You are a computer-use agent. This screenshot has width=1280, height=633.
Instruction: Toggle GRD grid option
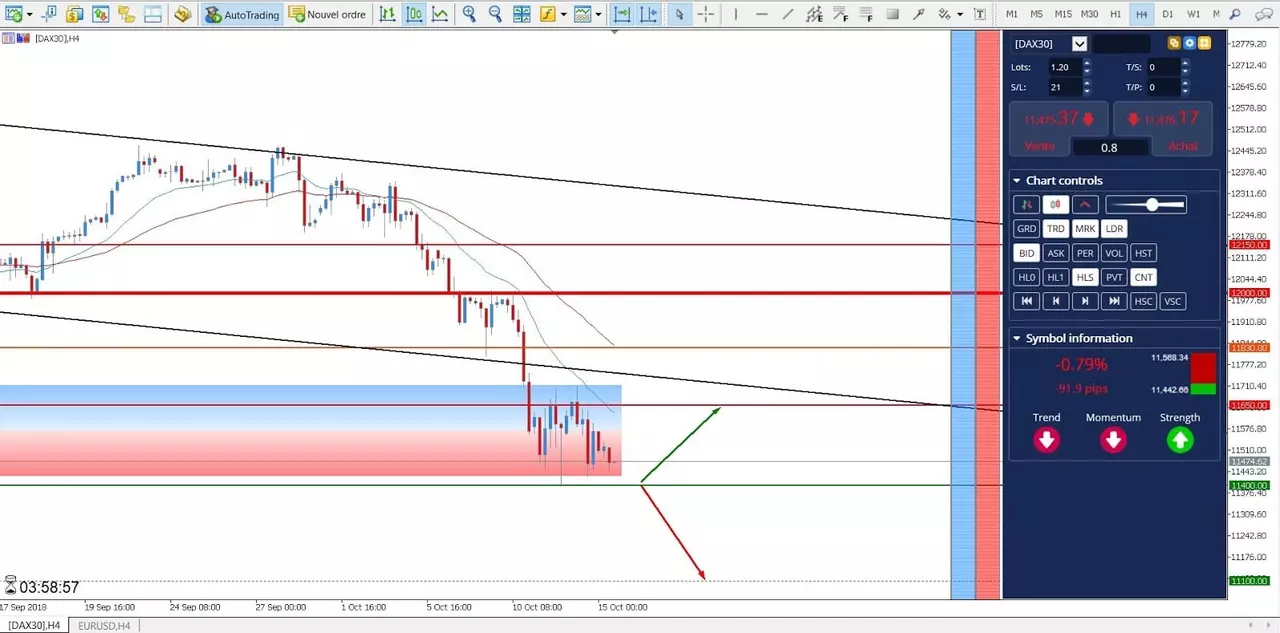coord(1026,228)
